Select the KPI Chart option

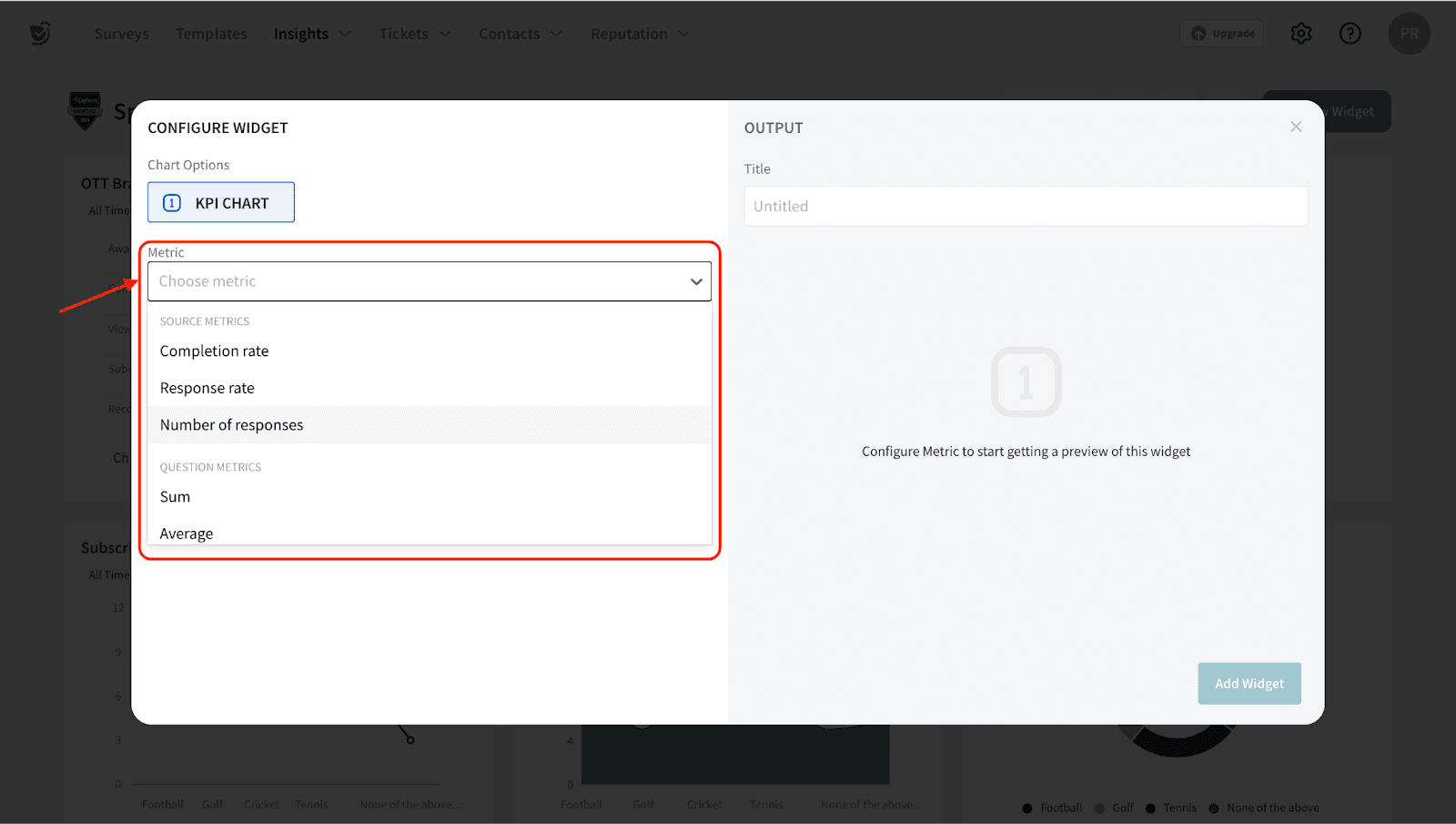tap(221, 202)
